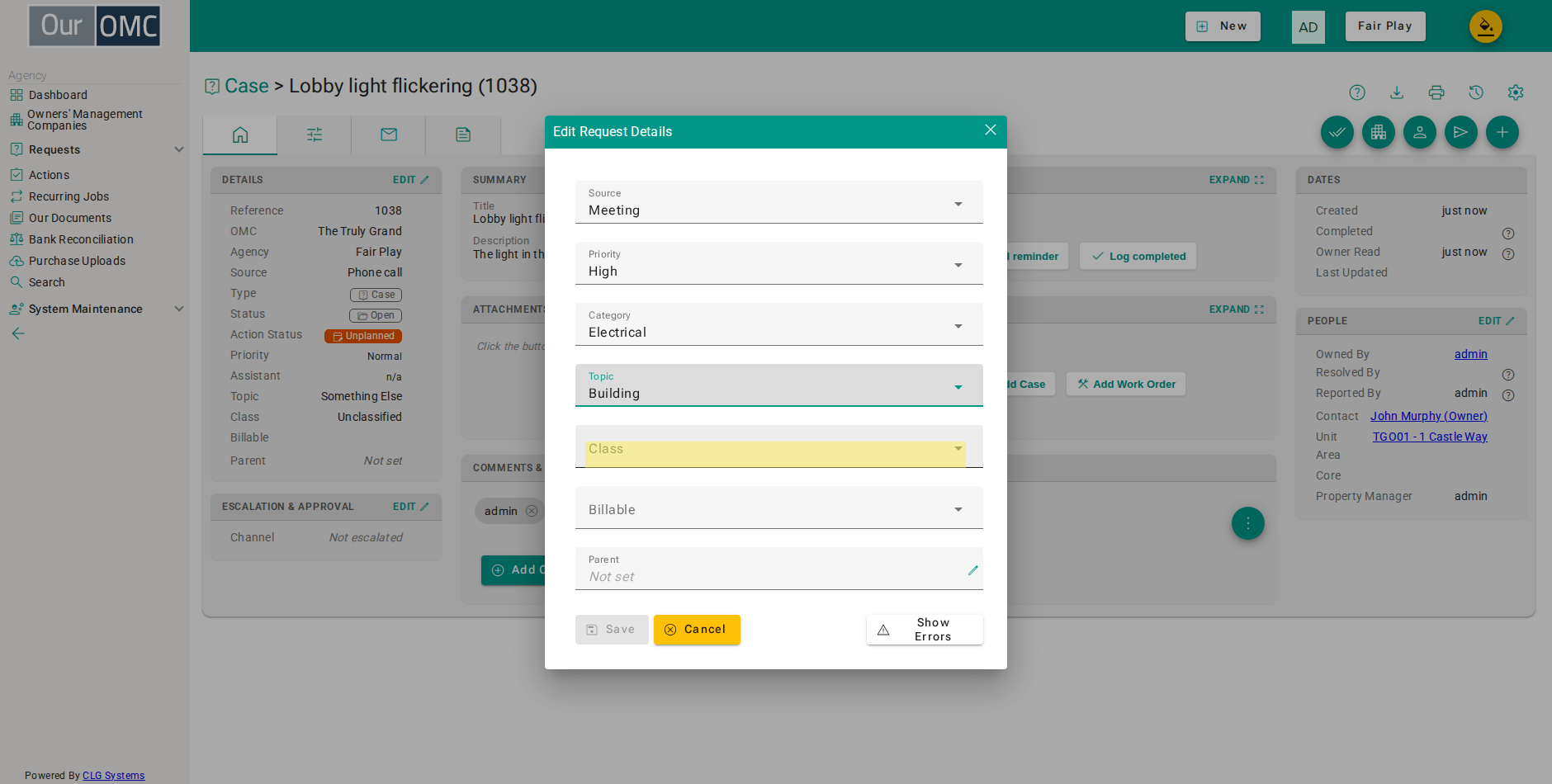Click Log completed button
This screenshot has width=1552, height=784.
(1138, 257)
